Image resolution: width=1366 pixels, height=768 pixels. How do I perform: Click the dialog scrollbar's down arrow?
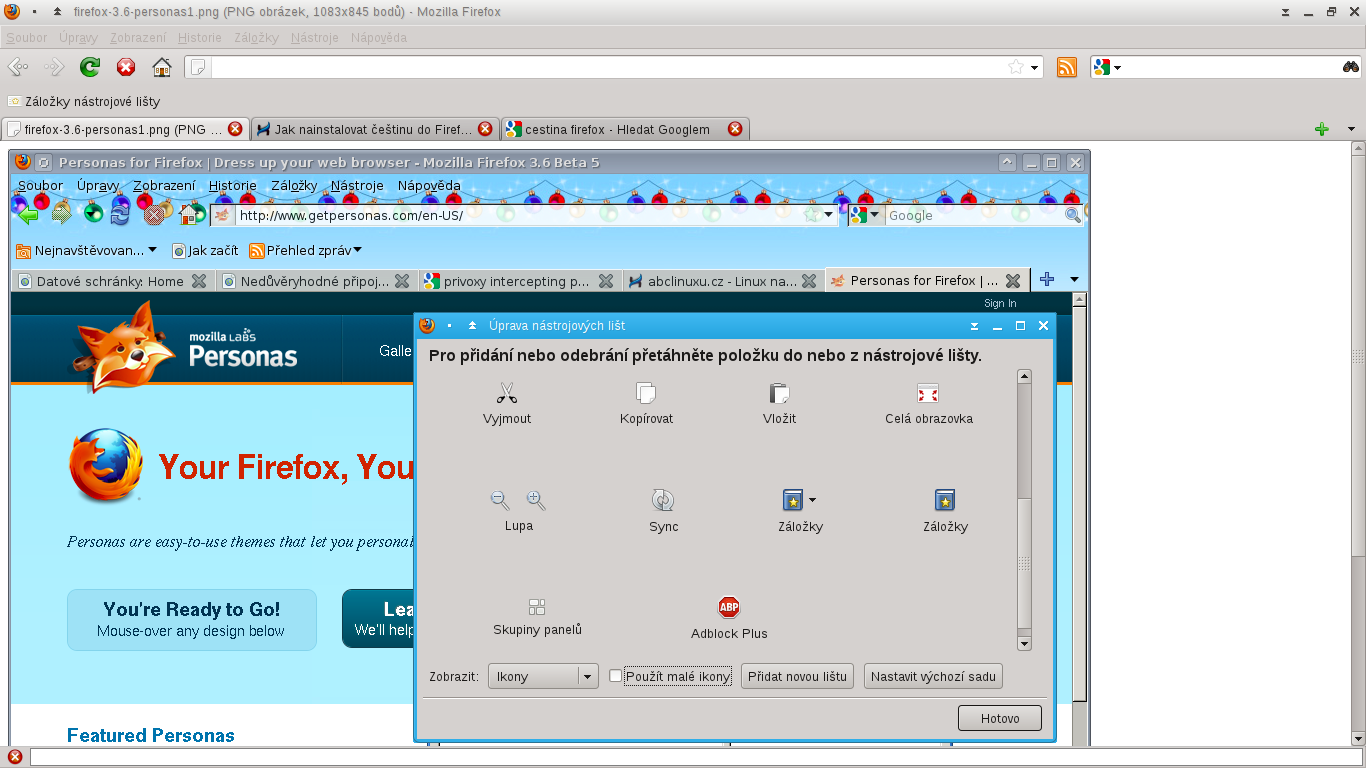(1023, 643)
